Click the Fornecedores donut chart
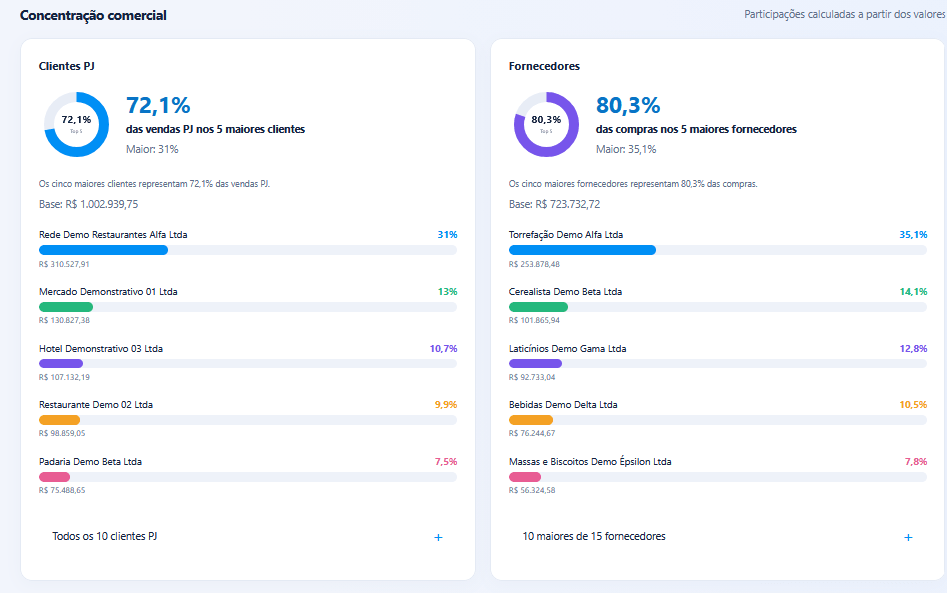This screenshot has width=947, height=593. point(547,124)
